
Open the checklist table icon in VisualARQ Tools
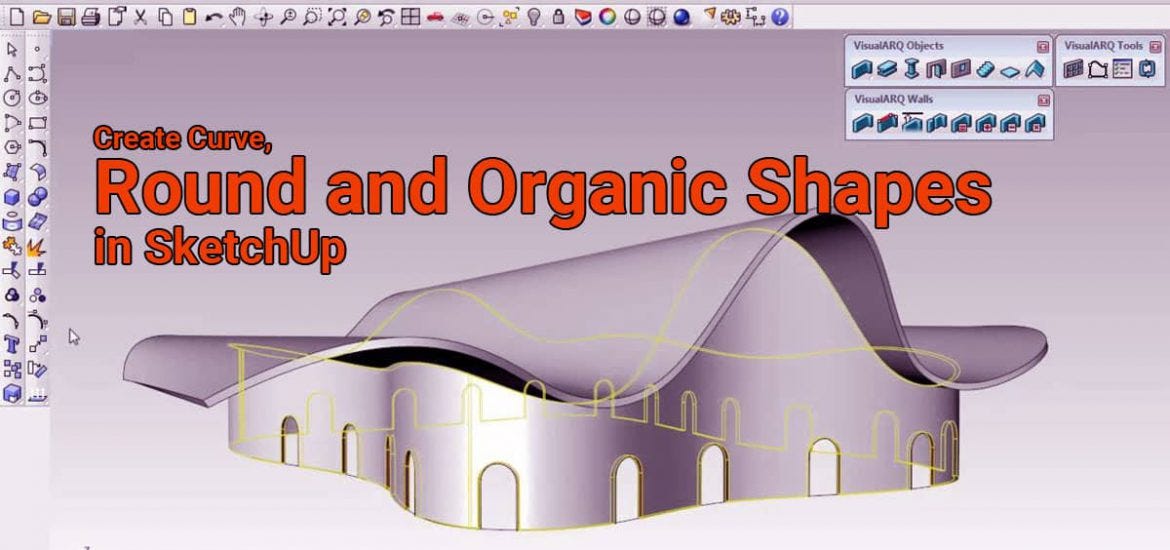[x=1121, y=70]
